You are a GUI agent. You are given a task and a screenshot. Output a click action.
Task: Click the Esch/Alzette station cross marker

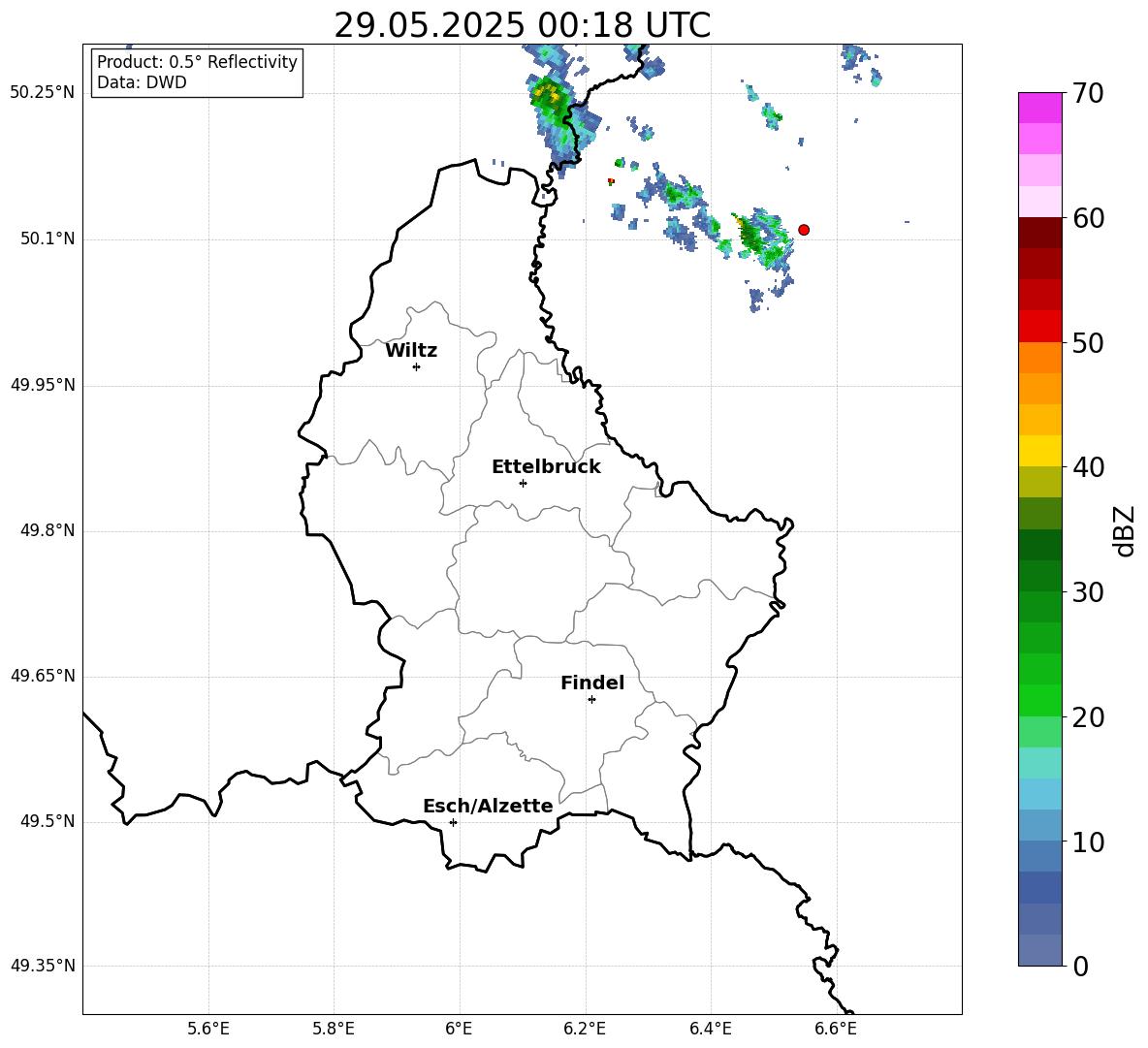pyautogui.click(x=453, y=822)
